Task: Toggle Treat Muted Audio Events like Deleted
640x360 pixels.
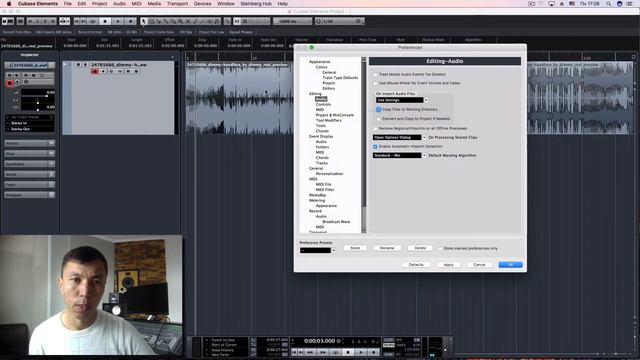Action: pos(376,74)
